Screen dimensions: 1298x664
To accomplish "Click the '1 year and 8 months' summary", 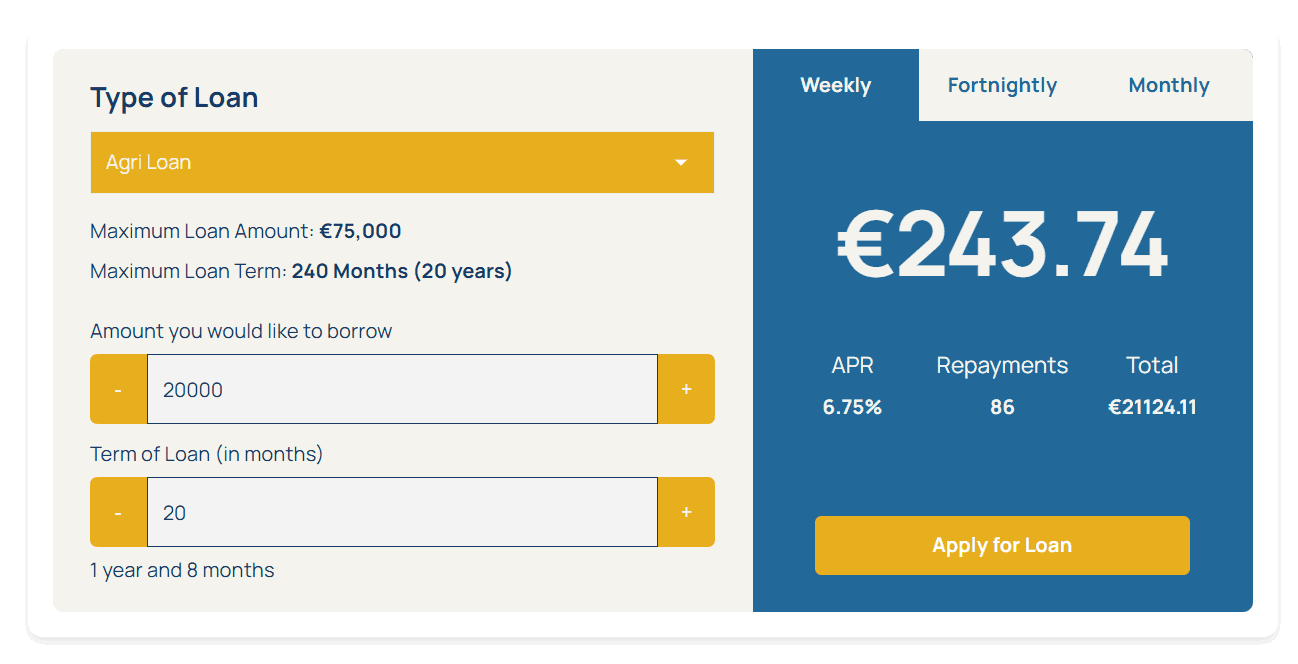I will point(182,570).
